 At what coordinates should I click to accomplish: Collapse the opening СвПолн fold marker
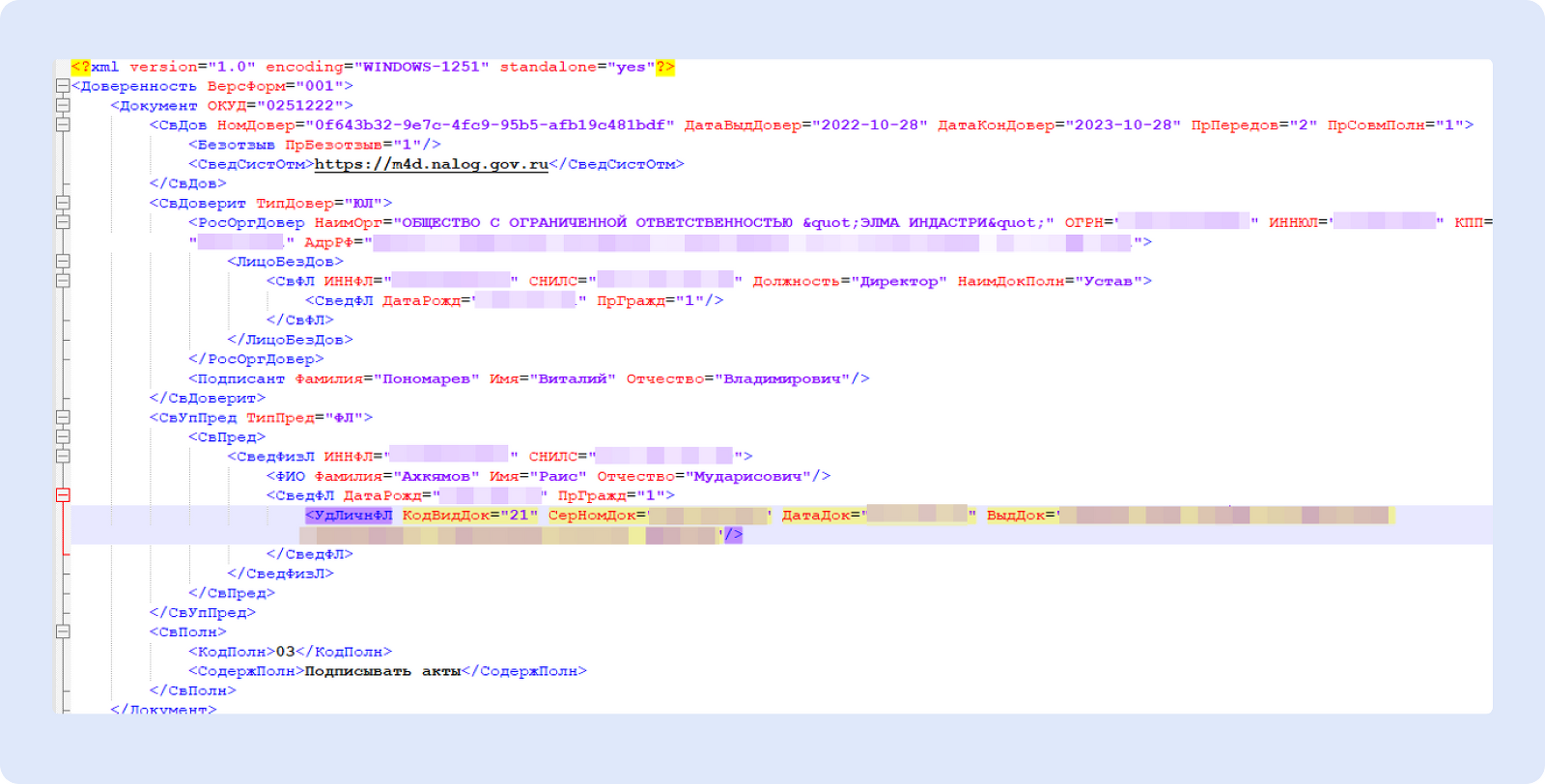click(63, 631)
